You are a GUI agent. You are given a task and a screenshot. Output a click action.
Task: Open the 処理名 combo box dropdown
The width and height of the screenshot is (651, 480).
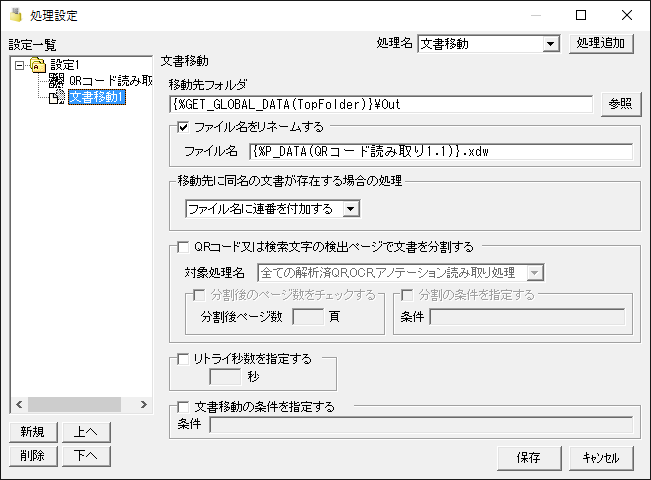(x=551, y=44)
